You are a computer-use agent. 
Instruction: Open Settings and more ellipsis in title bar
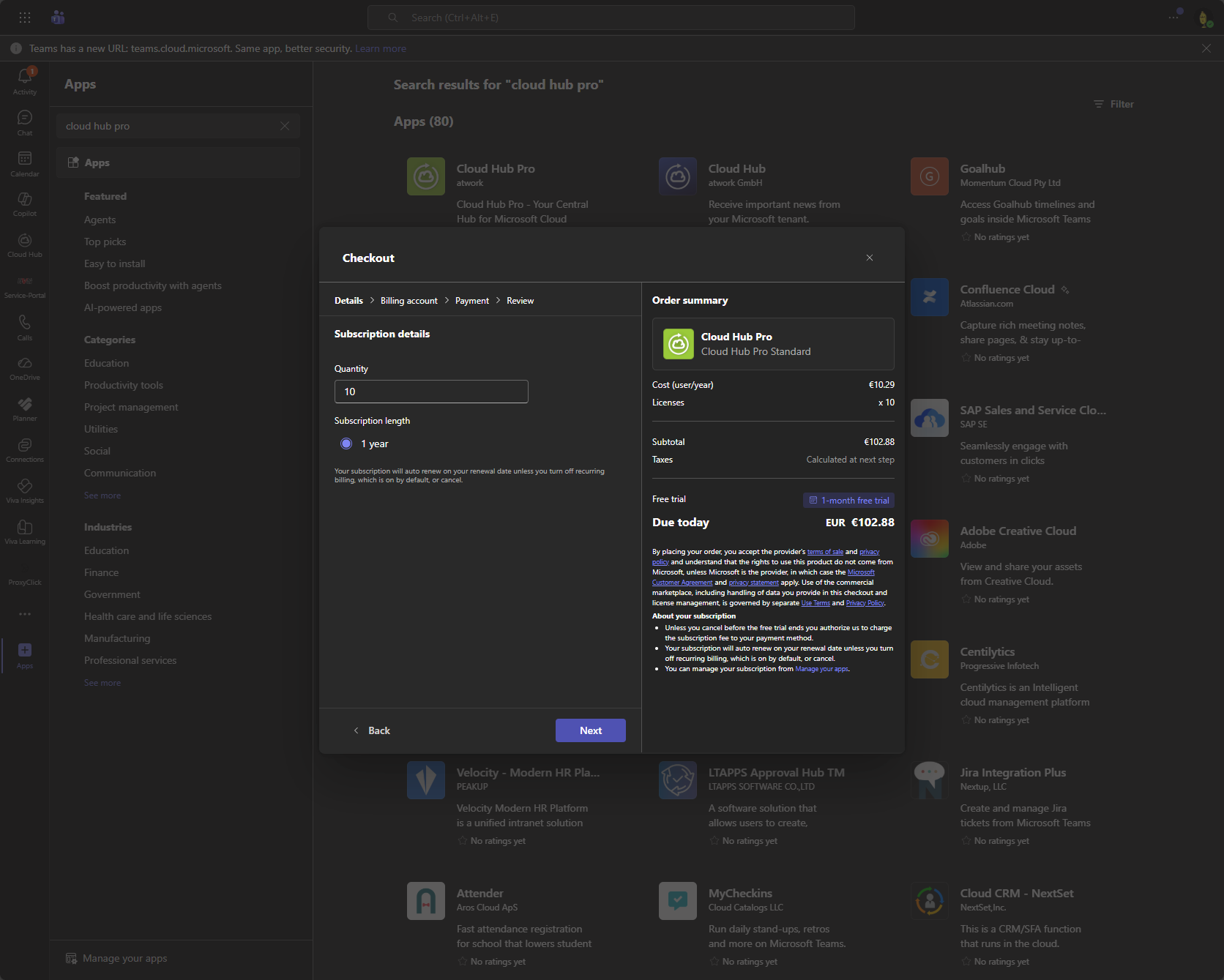coord(1174,17)
